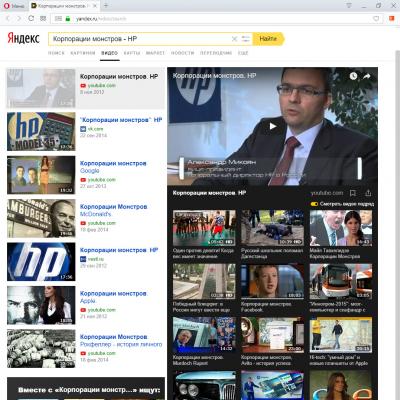Click the yellow Найти button
Image resolution: width=400 pixels, height=400 pixels.
[268, 39]
